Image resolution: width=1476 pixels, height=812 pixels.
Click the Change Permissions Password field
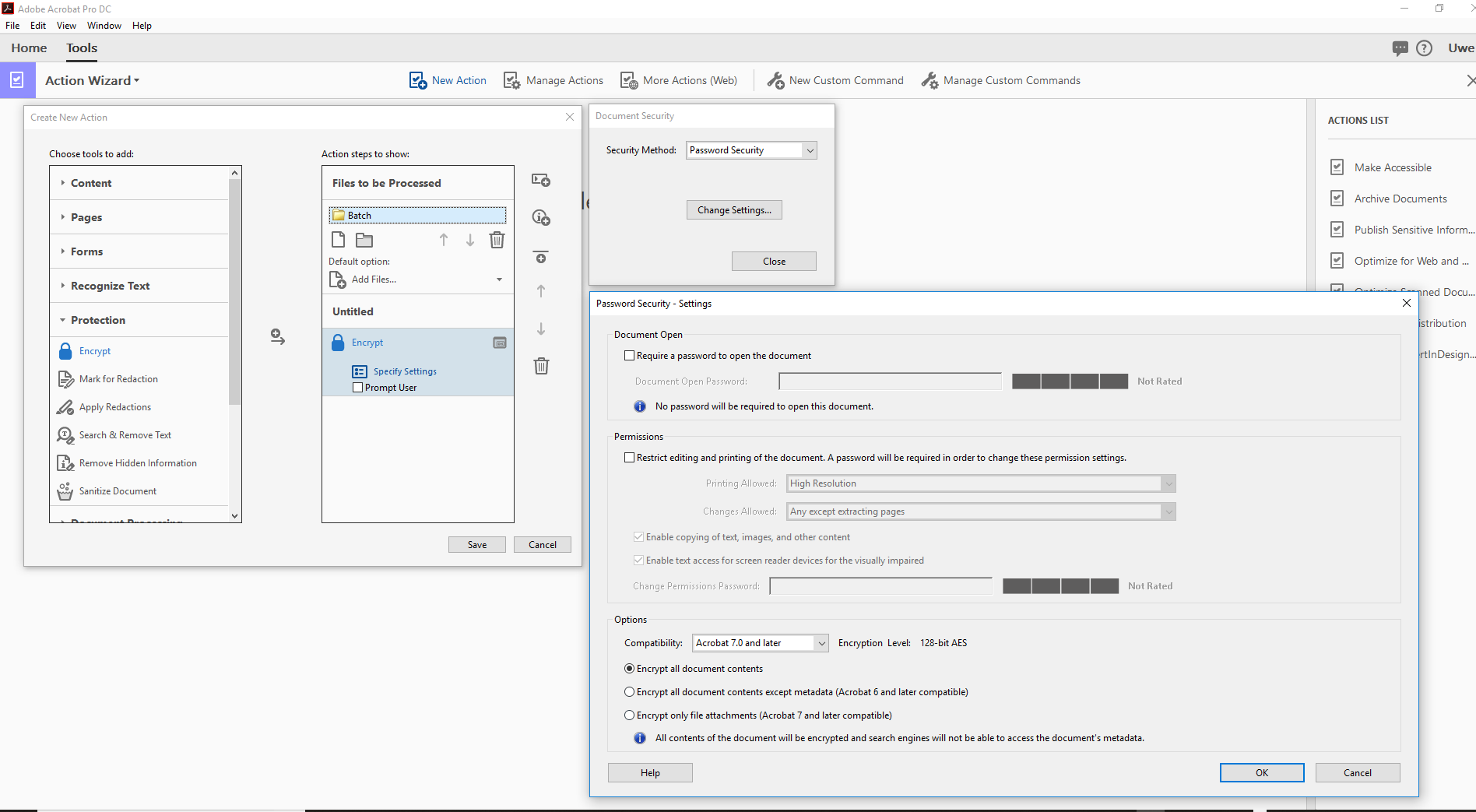point(880,586)
